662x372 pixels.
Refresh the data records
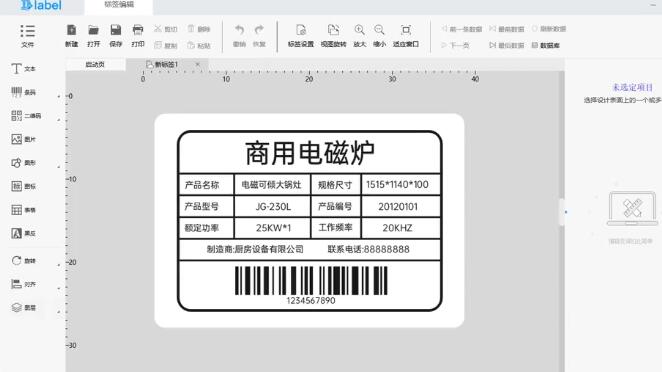(548, 29)
